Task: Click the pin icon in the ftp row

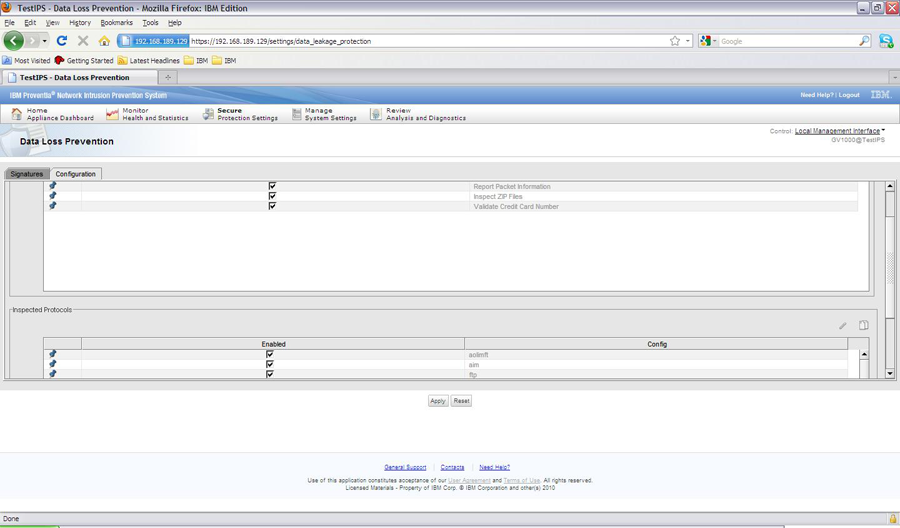Action: click(53, 374)
